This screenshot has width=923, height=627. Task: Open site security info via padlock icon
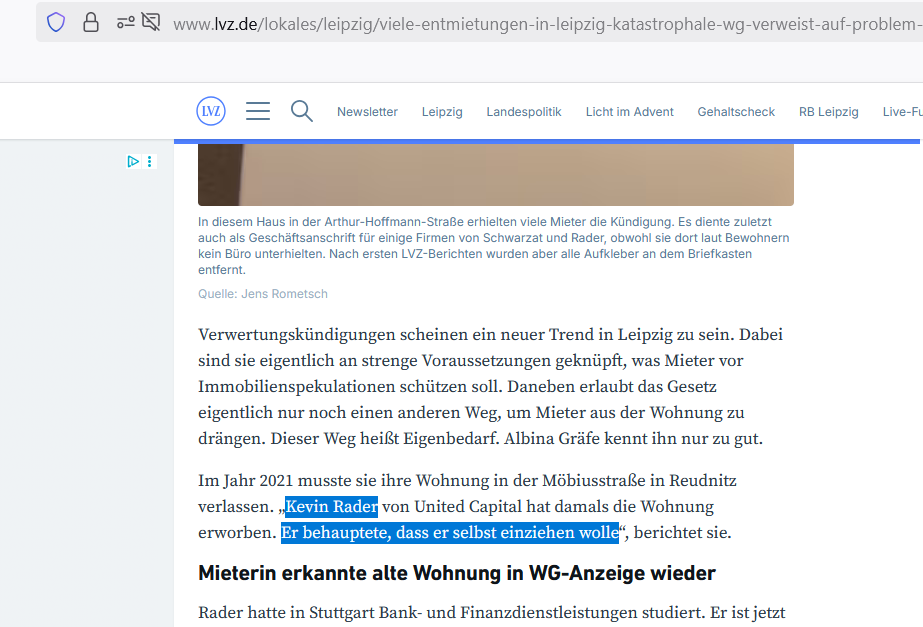coord(91,22)
